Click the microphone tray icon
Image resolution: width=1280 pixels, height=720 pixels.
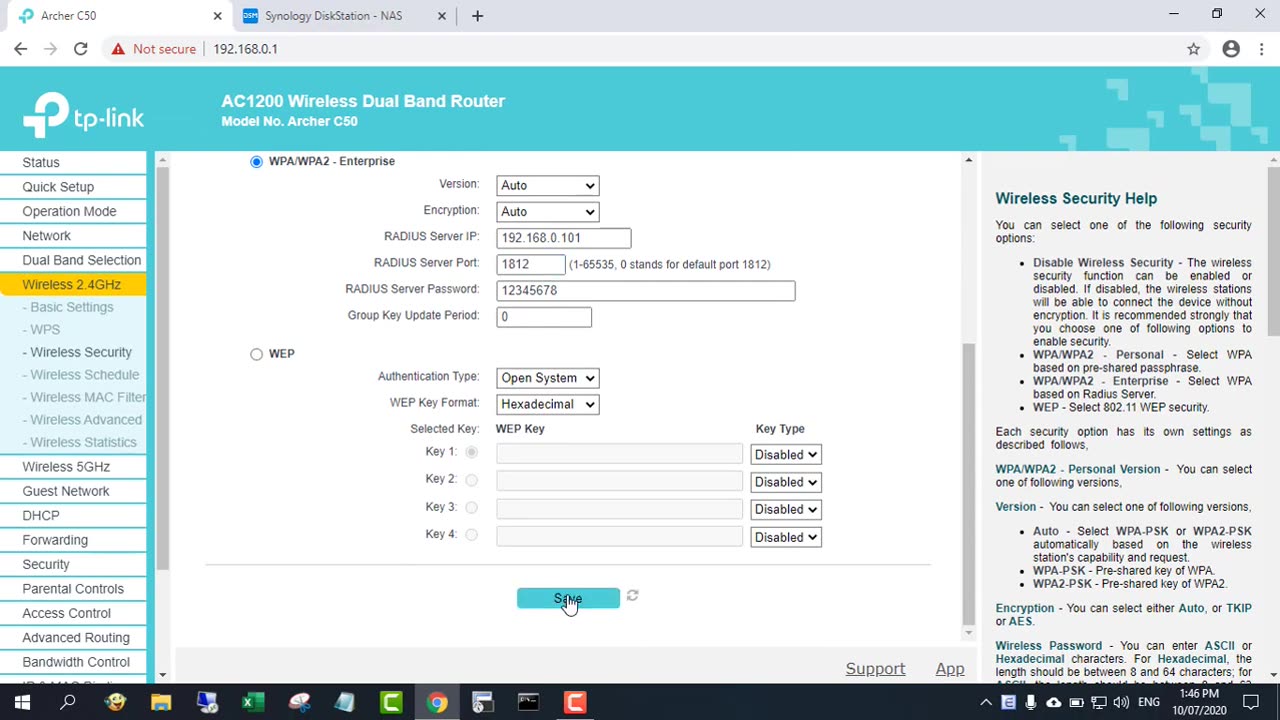(1031, 702)
